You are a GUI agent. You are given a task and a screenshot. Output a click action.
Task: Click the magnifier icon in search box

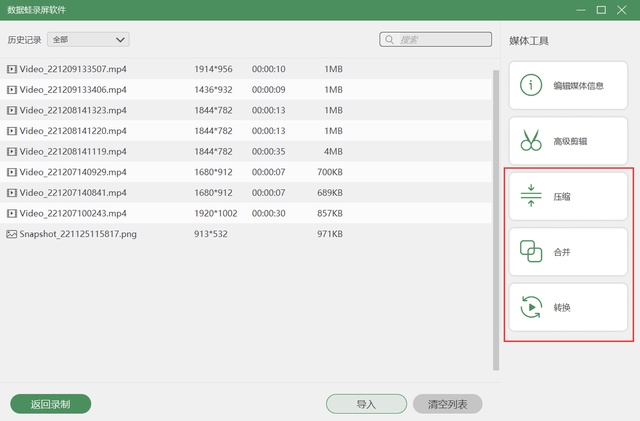[x=389, y=40]
